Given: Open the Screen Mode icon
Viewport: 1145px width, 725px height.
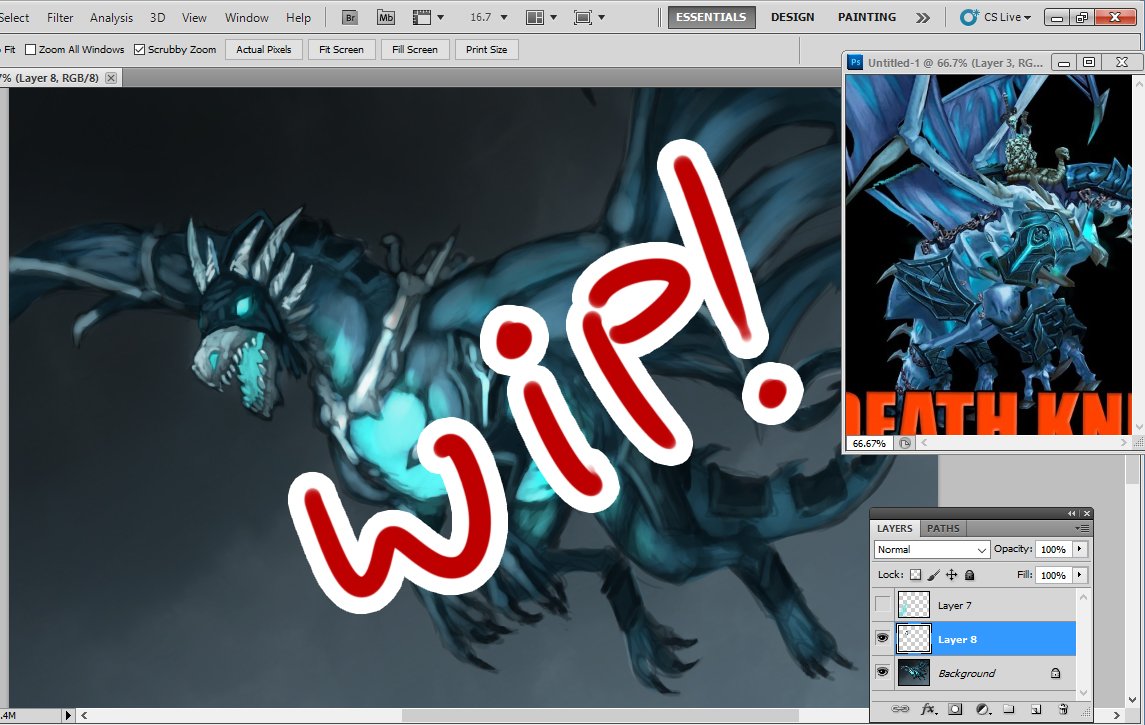Looking at the screenshot, I should click(582, 18).
